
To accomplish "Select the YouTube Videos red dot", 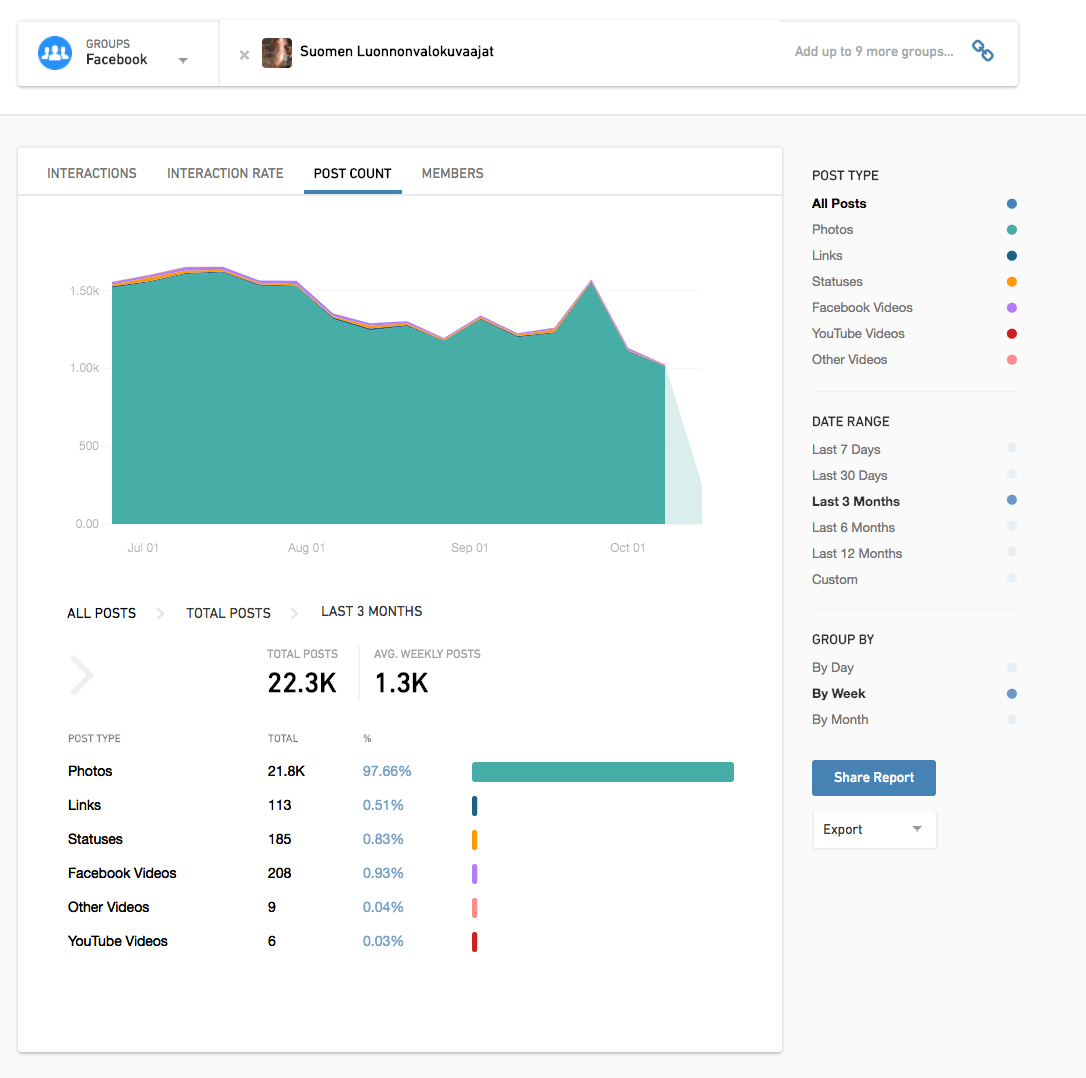I will click(x=1011, y=334).
